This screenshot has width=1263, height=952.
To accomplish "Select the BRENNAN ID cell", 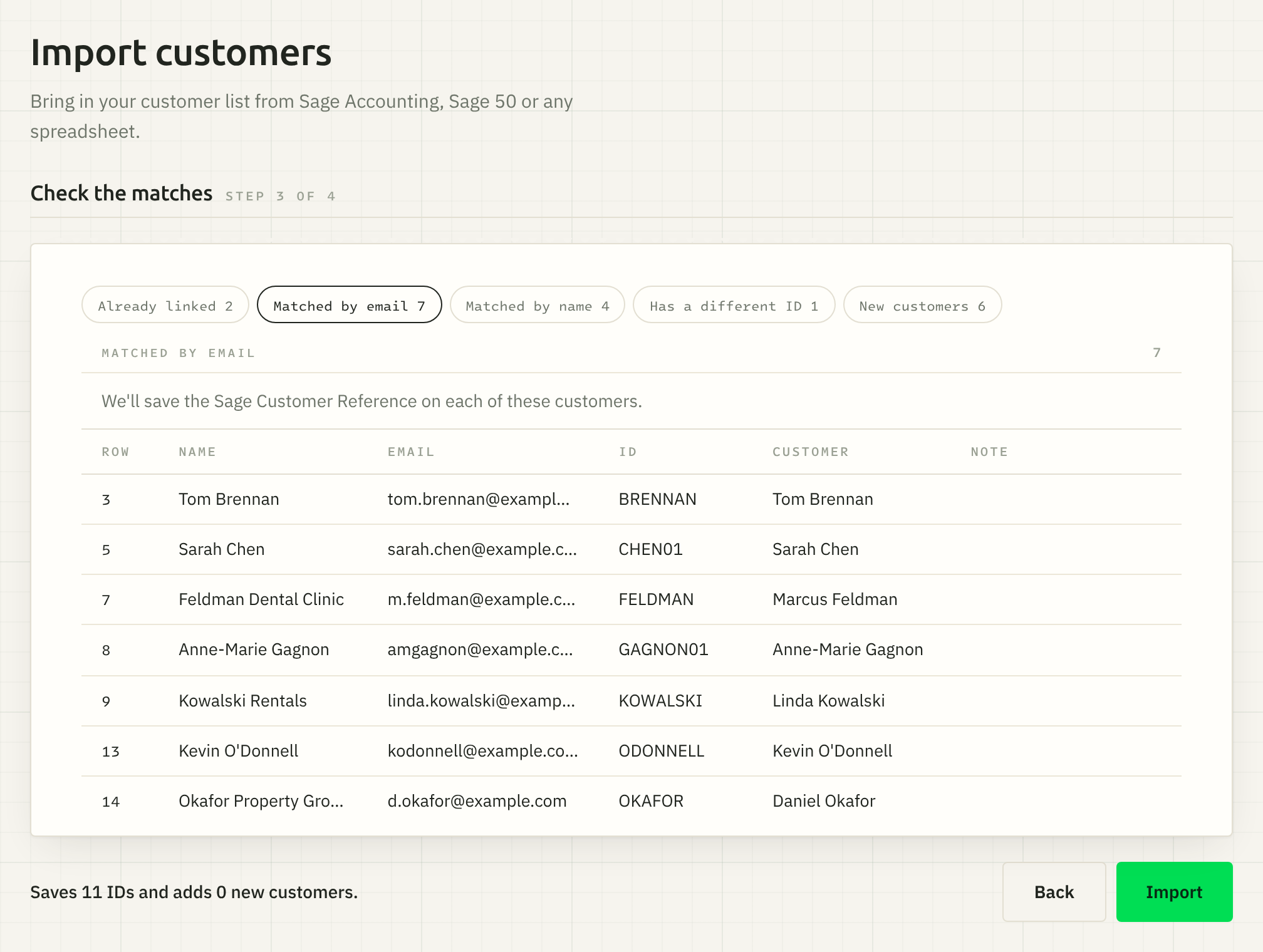I will [x=657, y=499].
